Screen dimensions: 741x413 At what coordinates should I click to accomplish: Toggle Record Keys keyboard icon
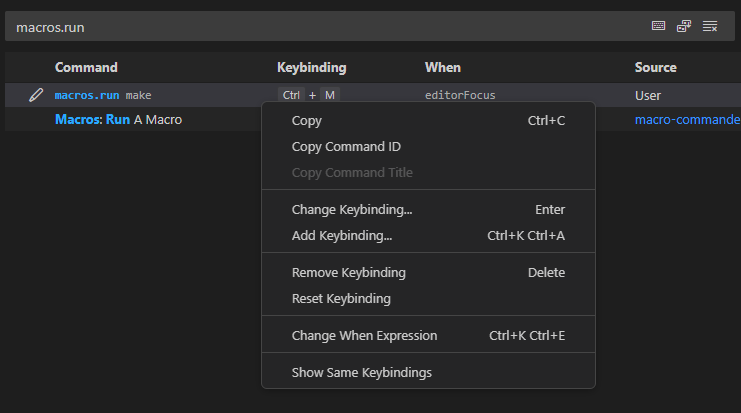click(658, 26)
